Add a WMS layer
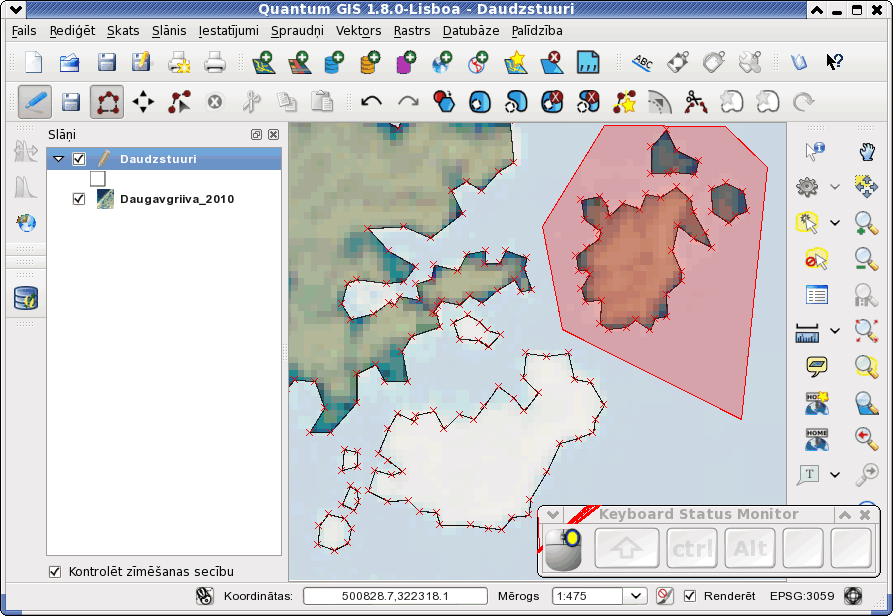 click(442, 62)
